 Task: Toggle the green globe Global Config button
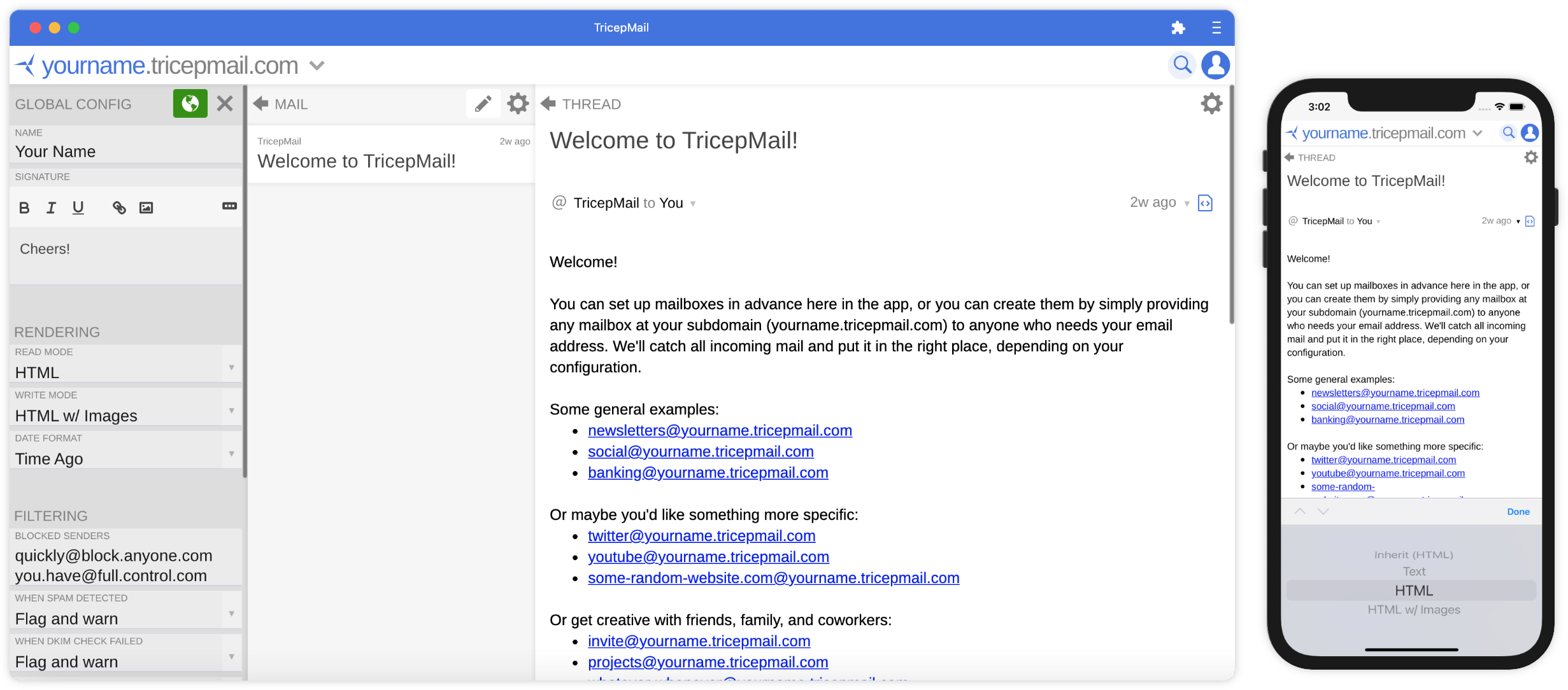(x=190, y=104)
